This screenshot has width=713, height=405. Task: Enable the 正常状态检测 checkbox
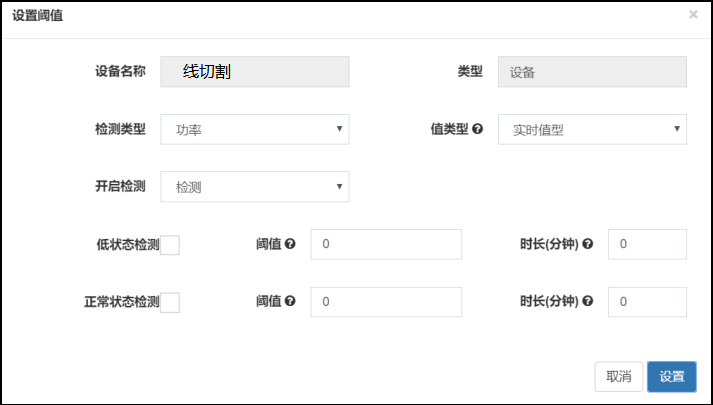click(170, 303)
